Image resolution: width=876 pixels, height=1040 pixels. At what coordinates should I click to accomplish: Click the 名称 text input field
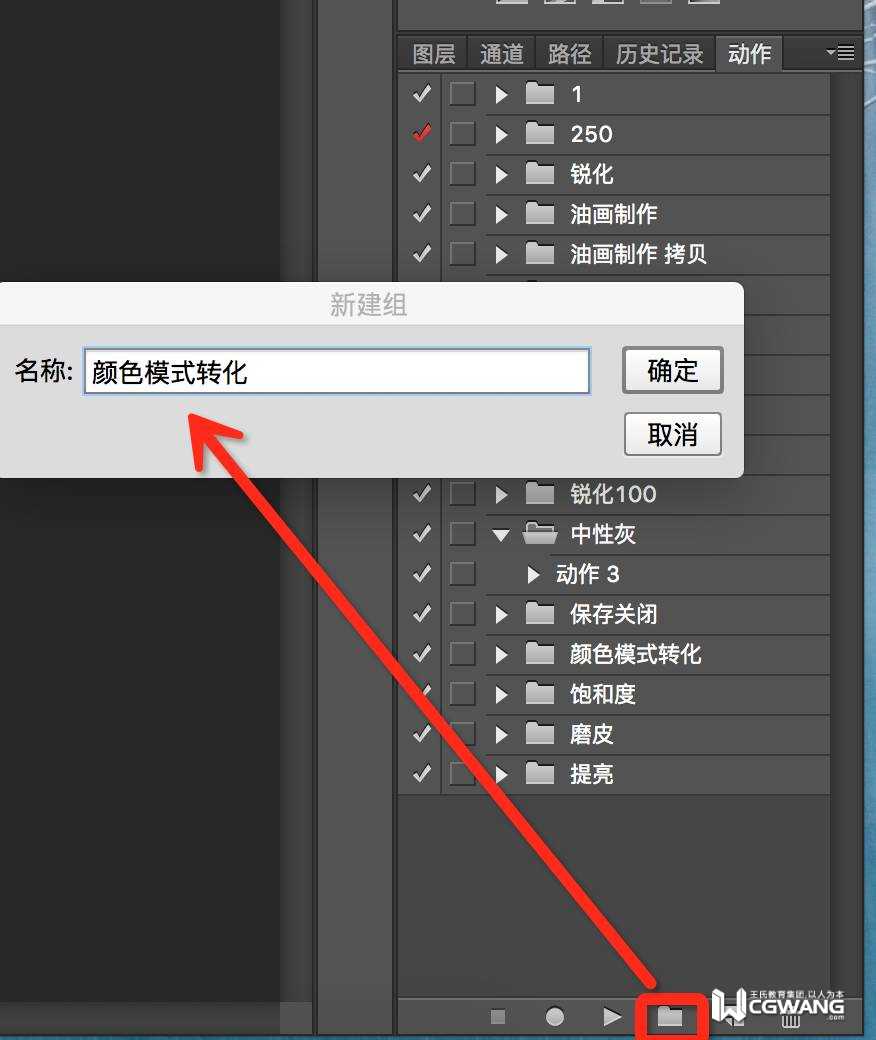pyautogui.click(x=337, y=371)
